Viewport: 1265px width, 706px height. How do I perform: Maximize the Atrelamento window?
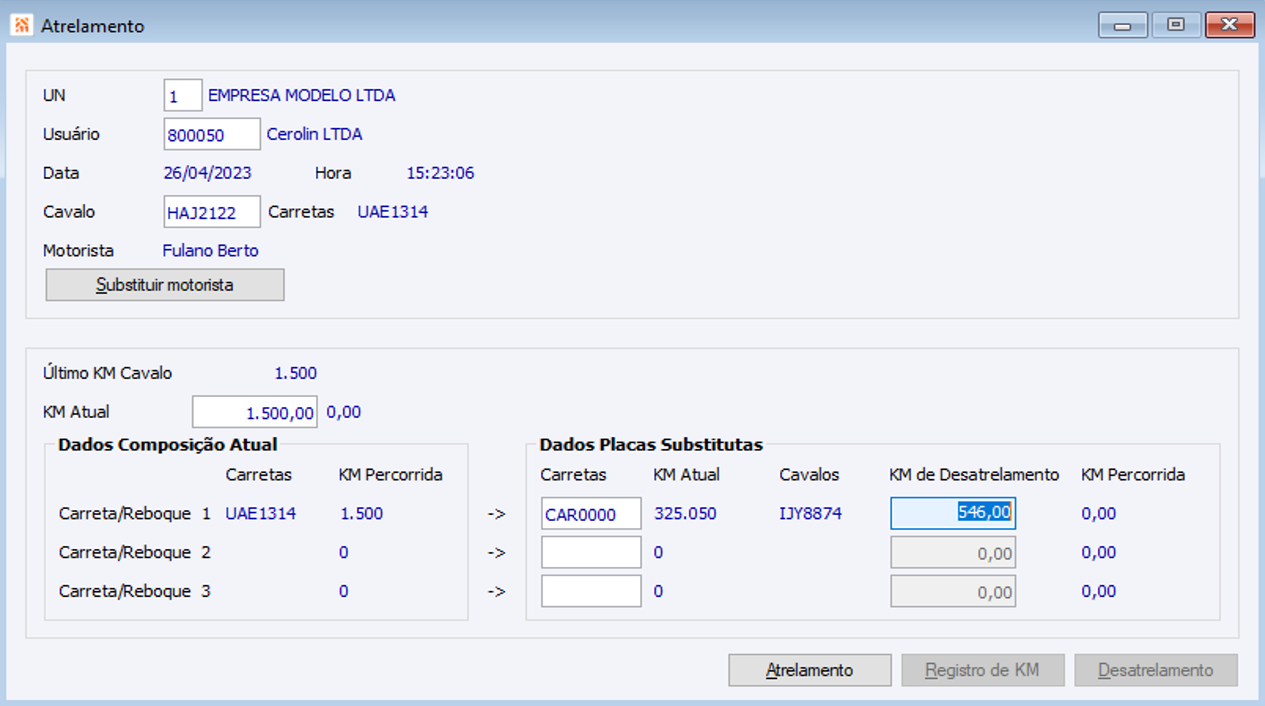1176,25
